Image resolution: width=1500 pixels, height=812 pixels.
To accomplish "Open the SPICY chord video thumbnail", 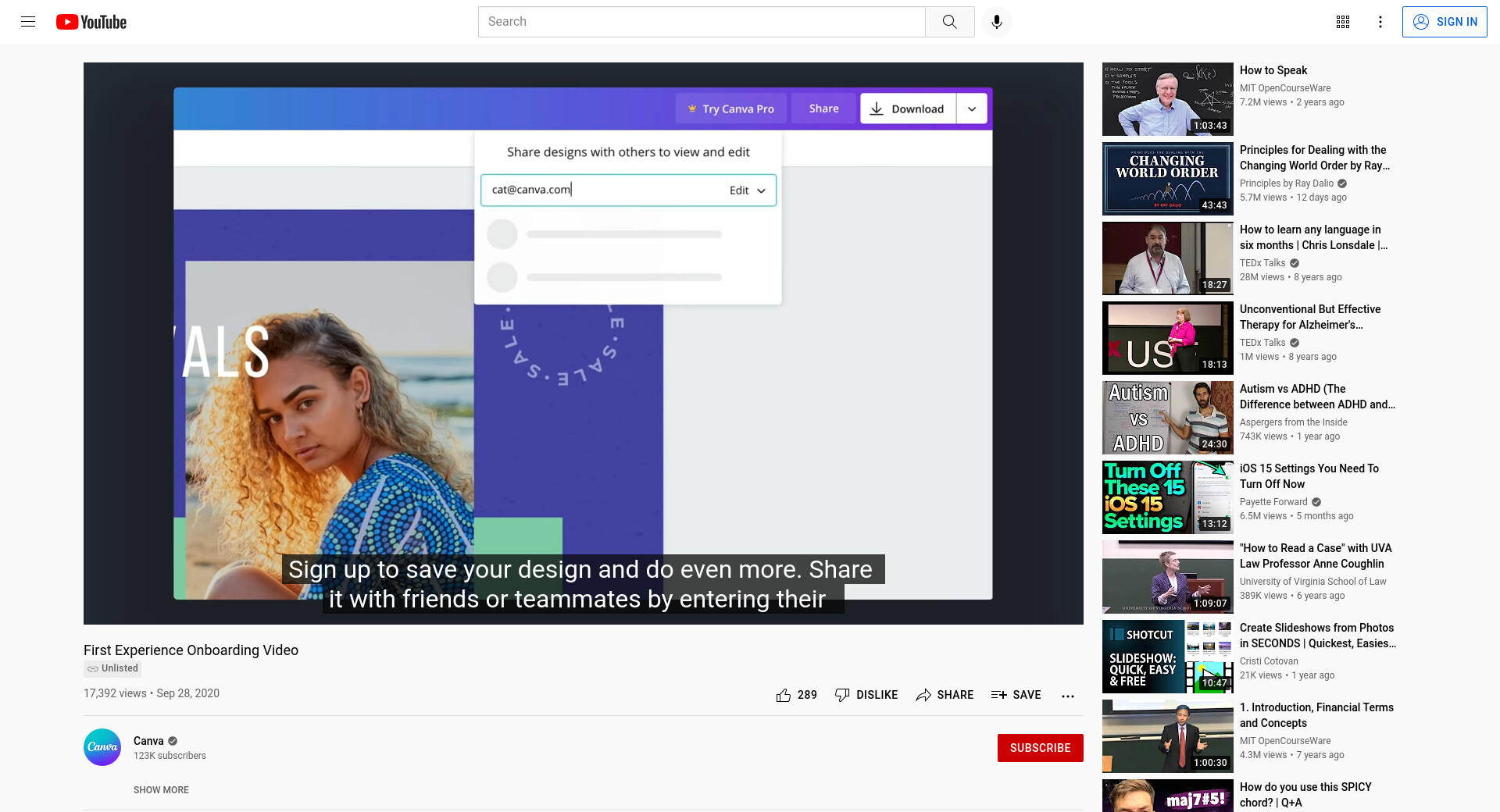I will 1168,796.
